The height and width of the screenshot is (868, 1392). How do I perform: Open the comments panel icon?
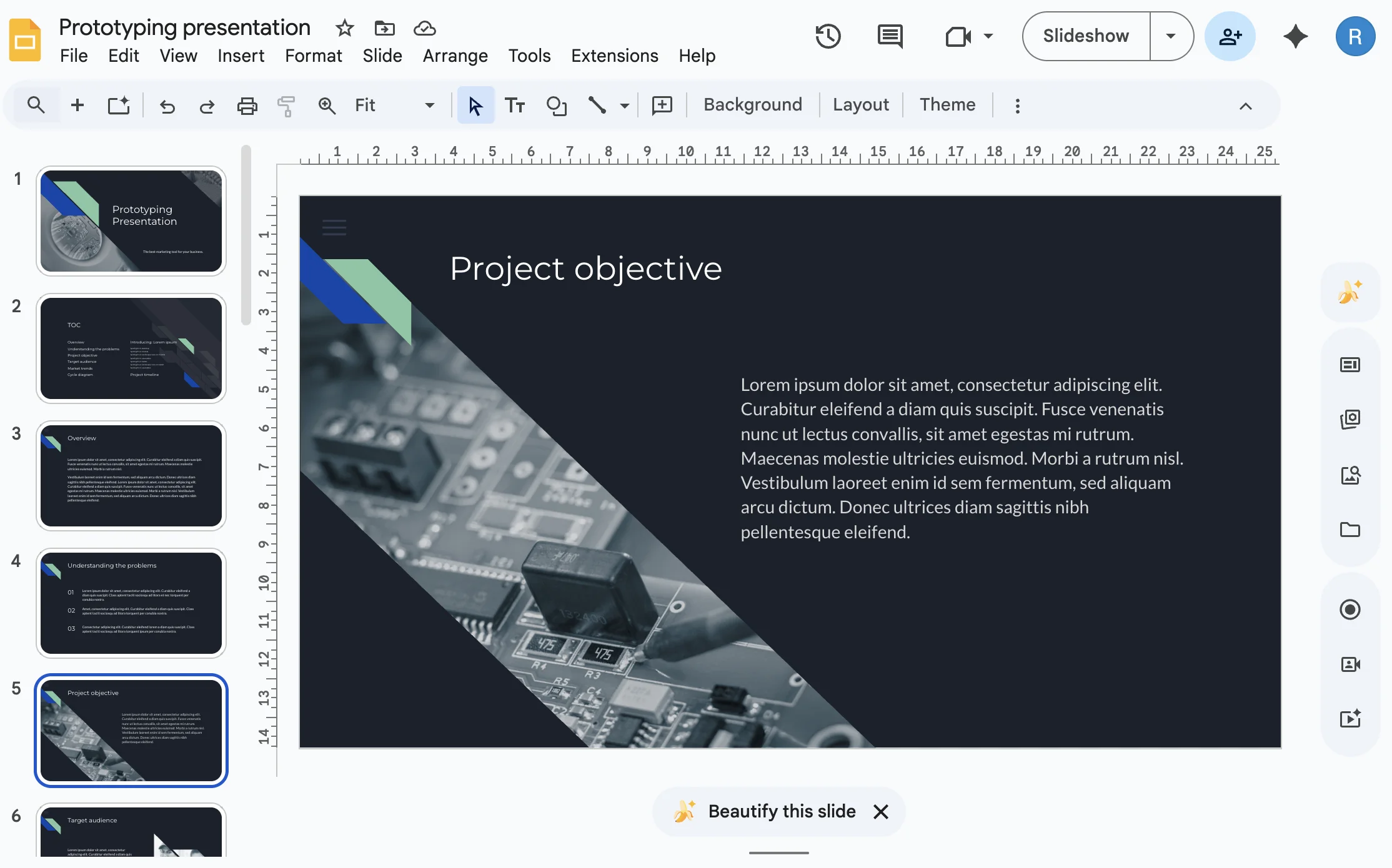click(890, 36)
